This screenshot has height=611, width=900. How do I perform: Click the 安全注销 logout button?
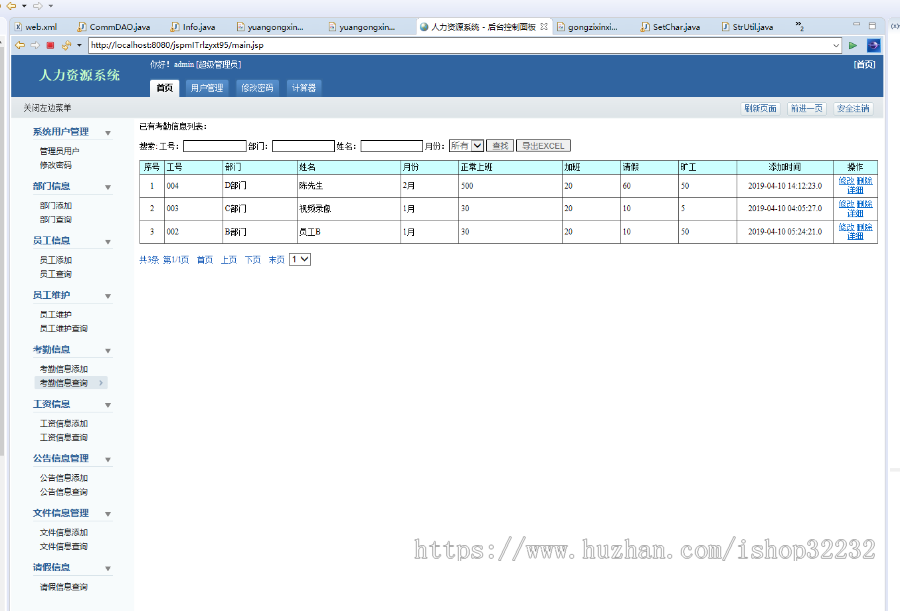pos(853,108)
